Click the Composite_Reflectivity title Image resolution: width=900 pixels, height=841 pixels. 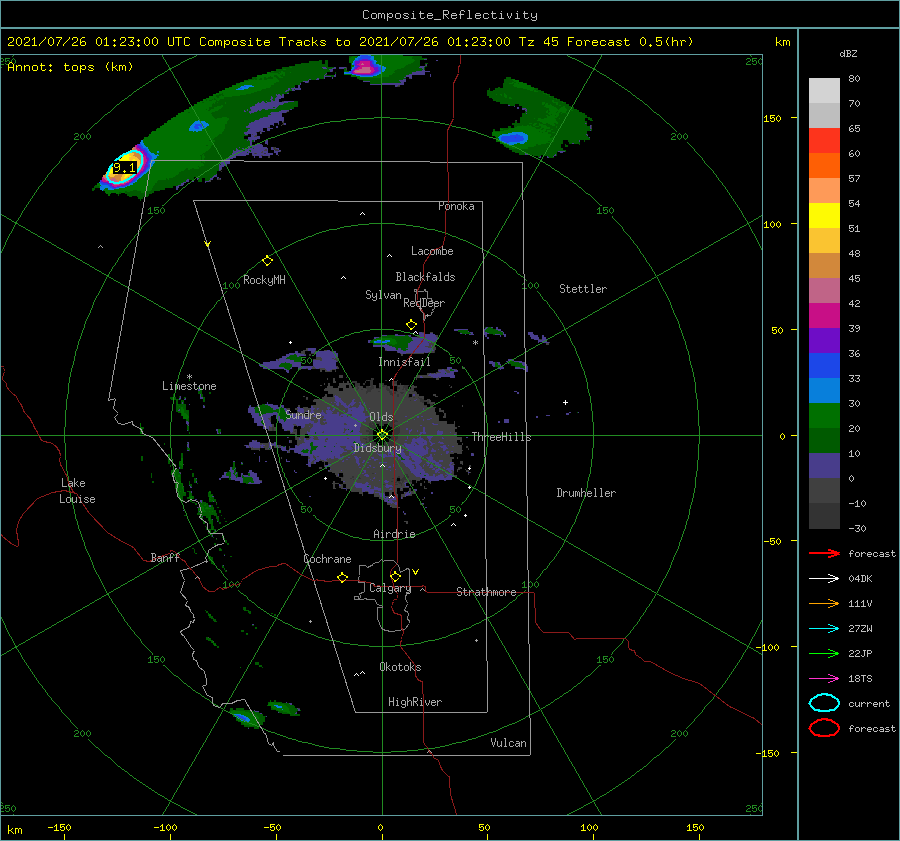pyautogui.click(x=450, y=15)
